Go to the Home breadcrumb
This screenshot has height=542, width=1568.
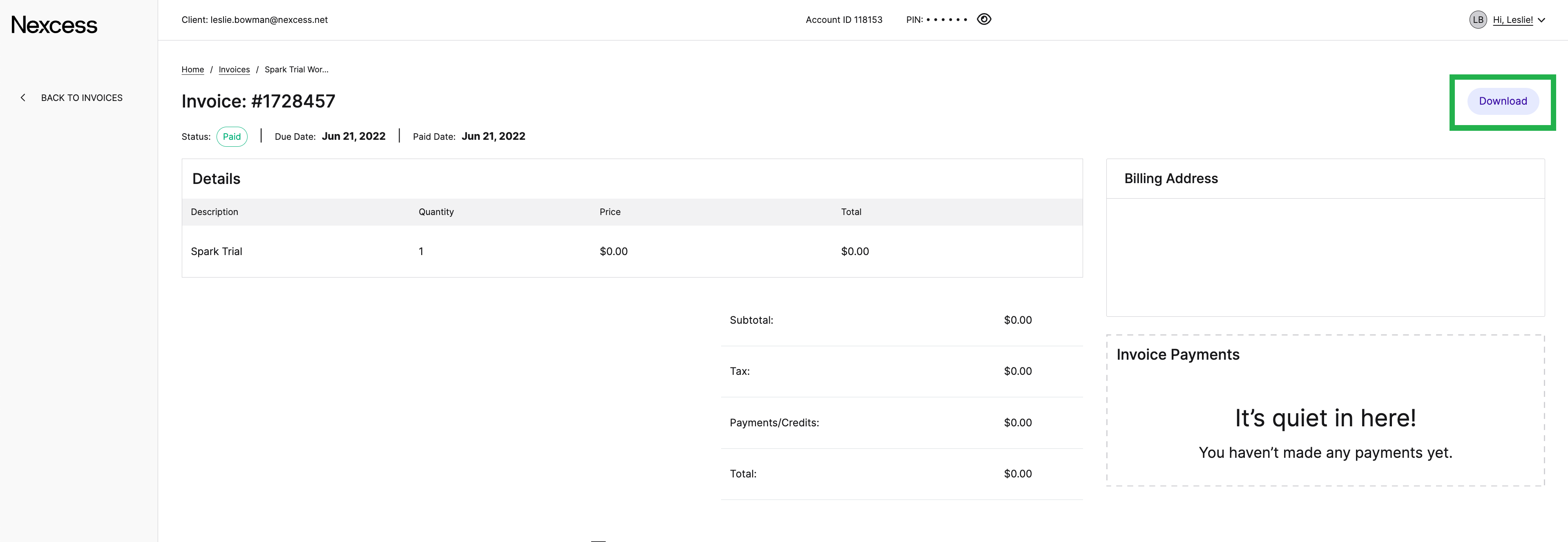(x=192, y=69)
